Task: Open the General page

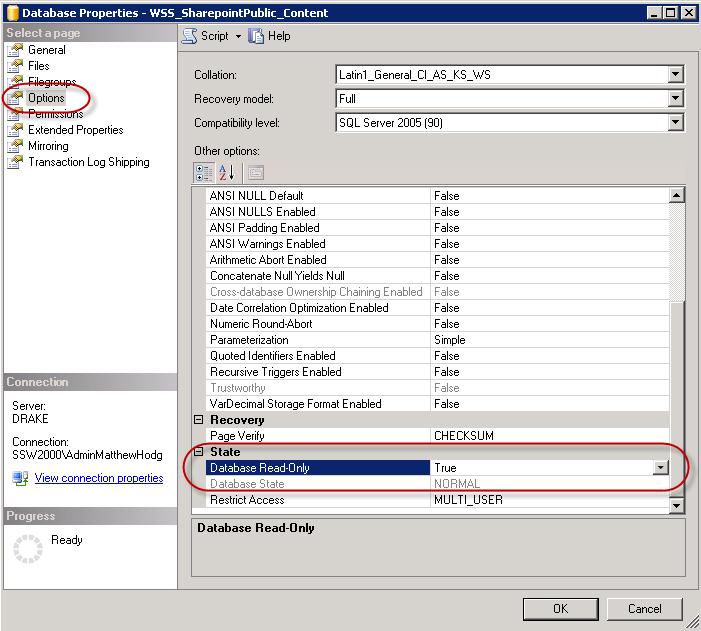Action: pyautogui.click(x=46, y=50)
